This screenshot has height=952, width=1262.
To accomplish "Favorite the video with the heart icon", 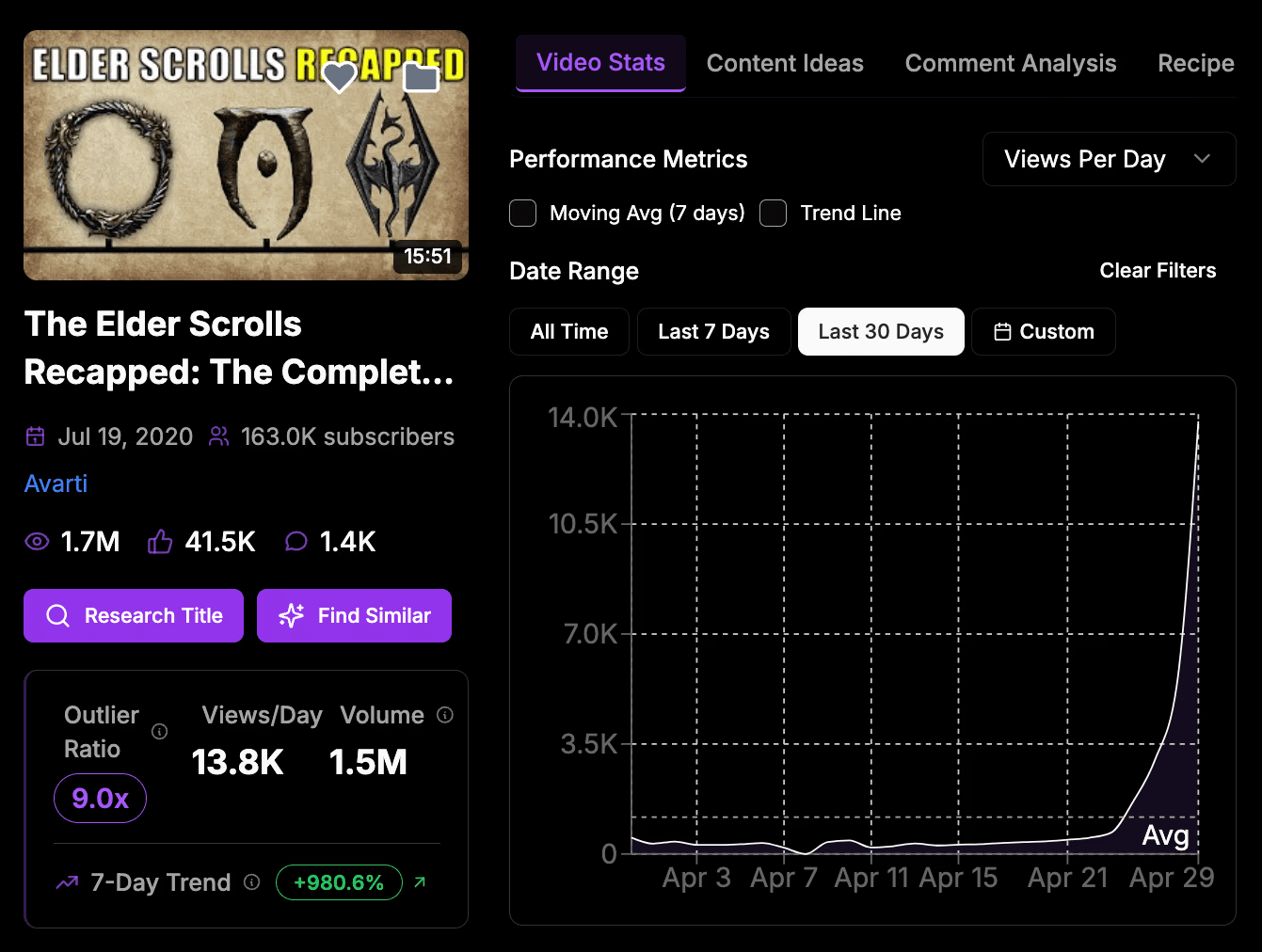I will tap(340, 77).
